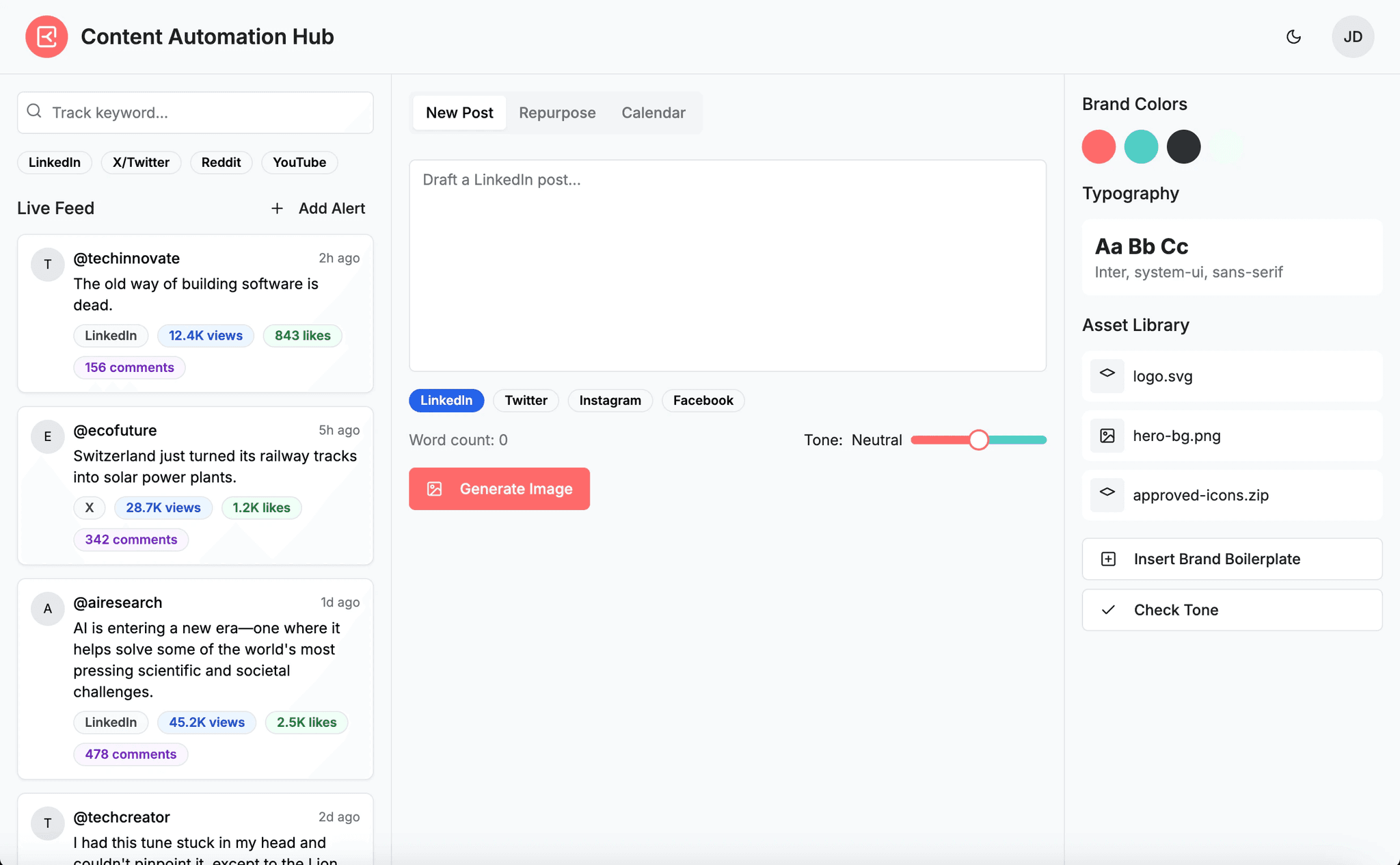Click the plus icon beside Add Alert

pyautogui.click(x=277, y=209)
